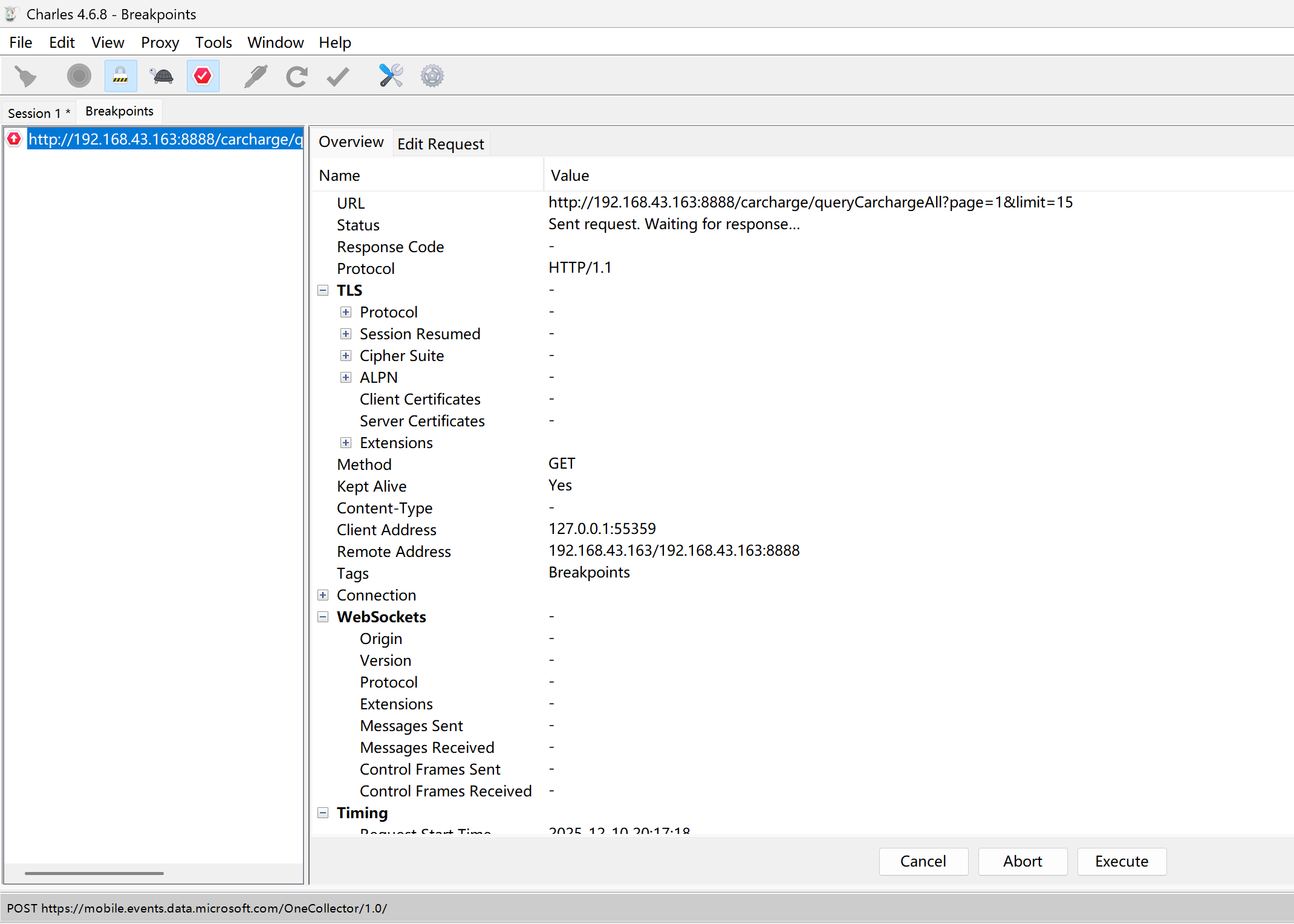This screenshot has height=924, width=1294.
Task: Select the WebSockets Version row
Action: (x=802, y=660)
